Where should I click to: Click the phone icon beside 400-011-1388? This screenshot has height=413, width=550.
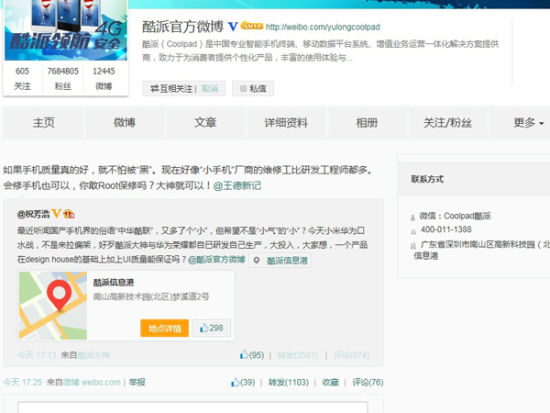click(x=413, y=231)
